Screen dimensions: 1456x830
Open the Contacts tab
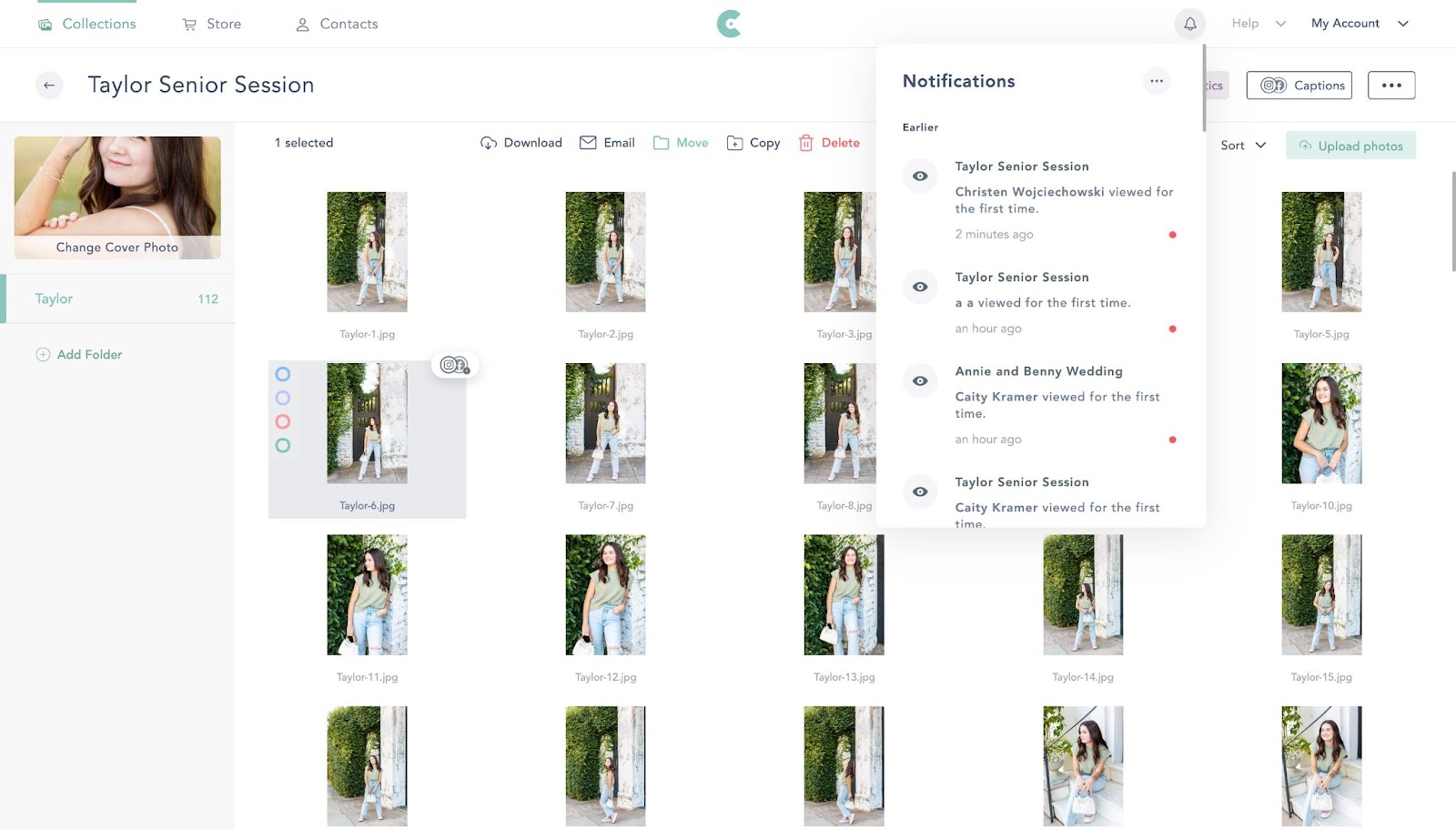337,24
